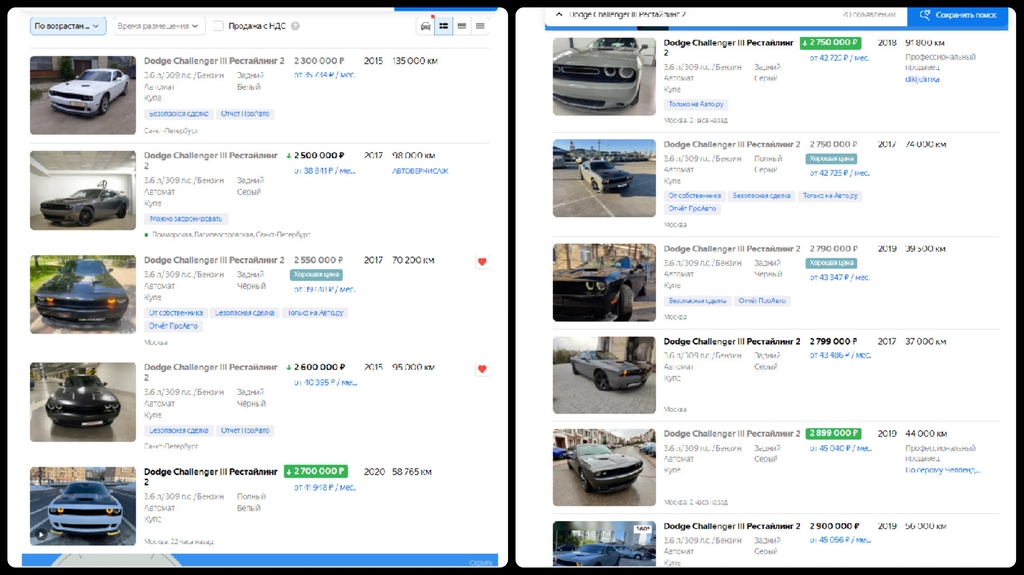The width and height of the screenshot is (1024, 575).
Task: Click the price-drop arrow beside 2 500 000 ₽
Action: pos(289,156)
